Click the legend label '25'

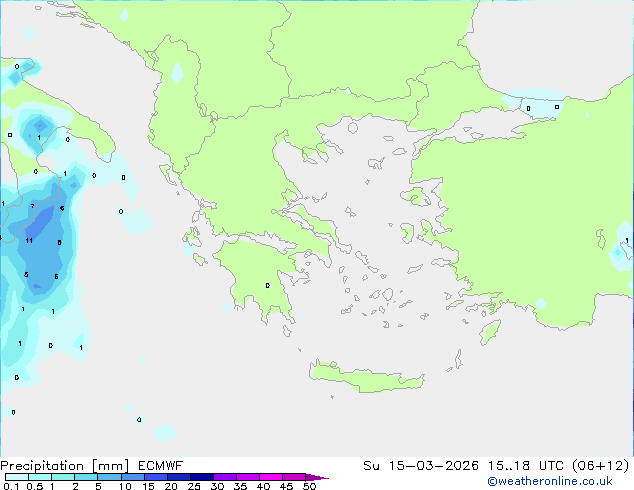[x=194, y=486]
